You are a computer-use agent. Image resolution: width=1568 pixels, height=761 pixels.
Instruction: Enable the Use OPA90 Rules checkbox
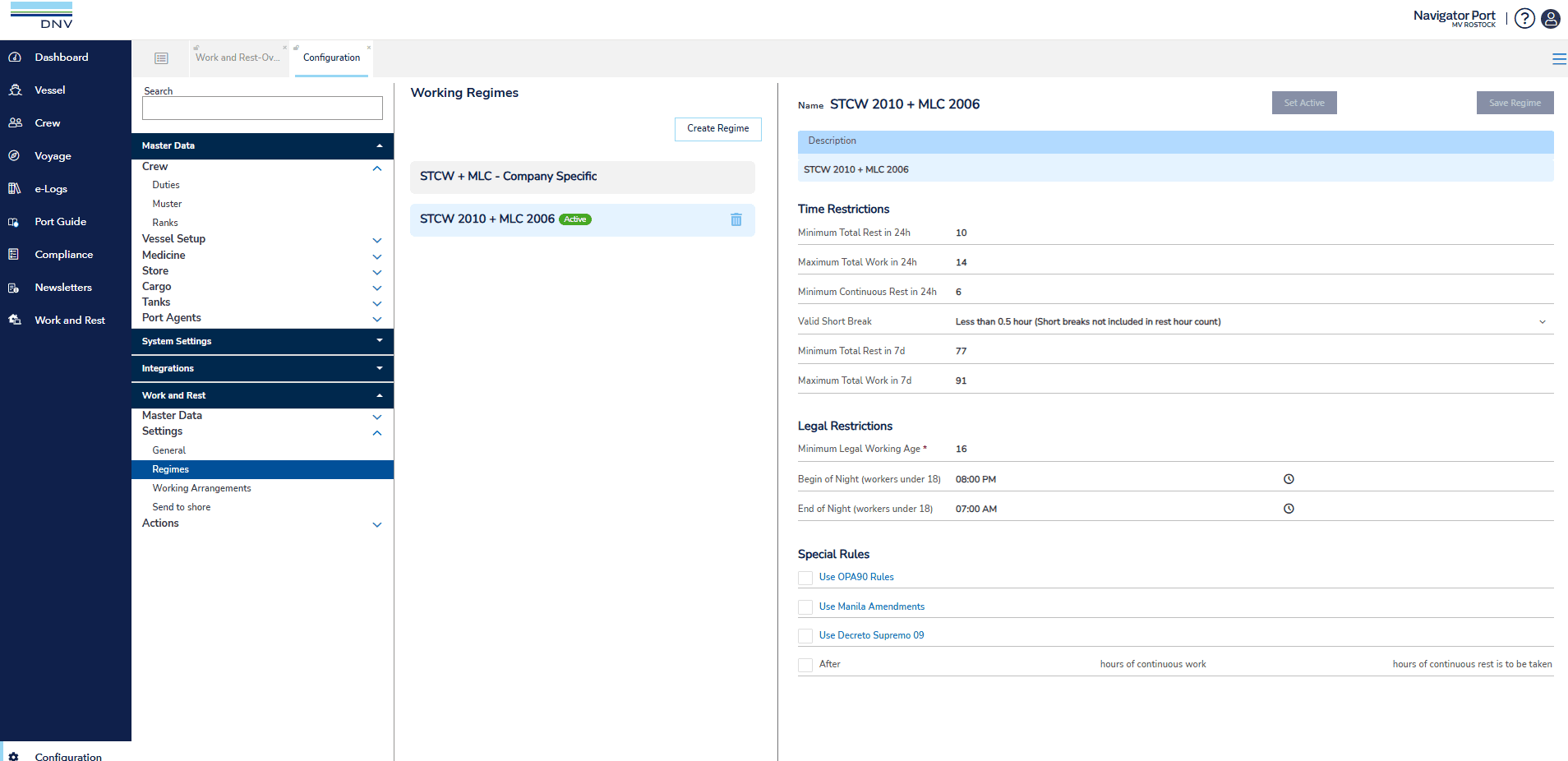coord(805,578)
